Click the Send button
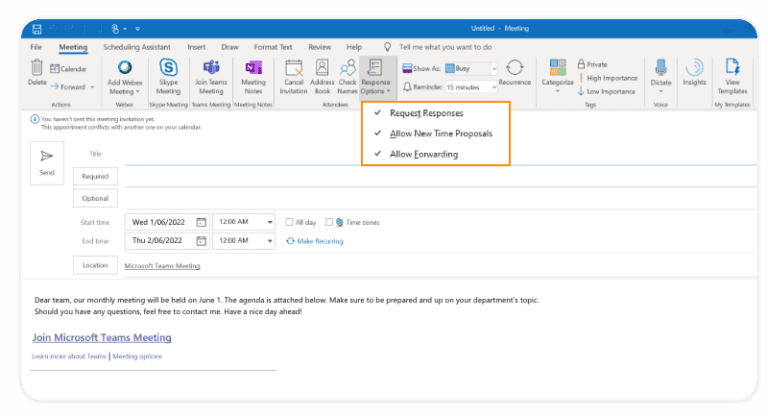 point(47,163)
